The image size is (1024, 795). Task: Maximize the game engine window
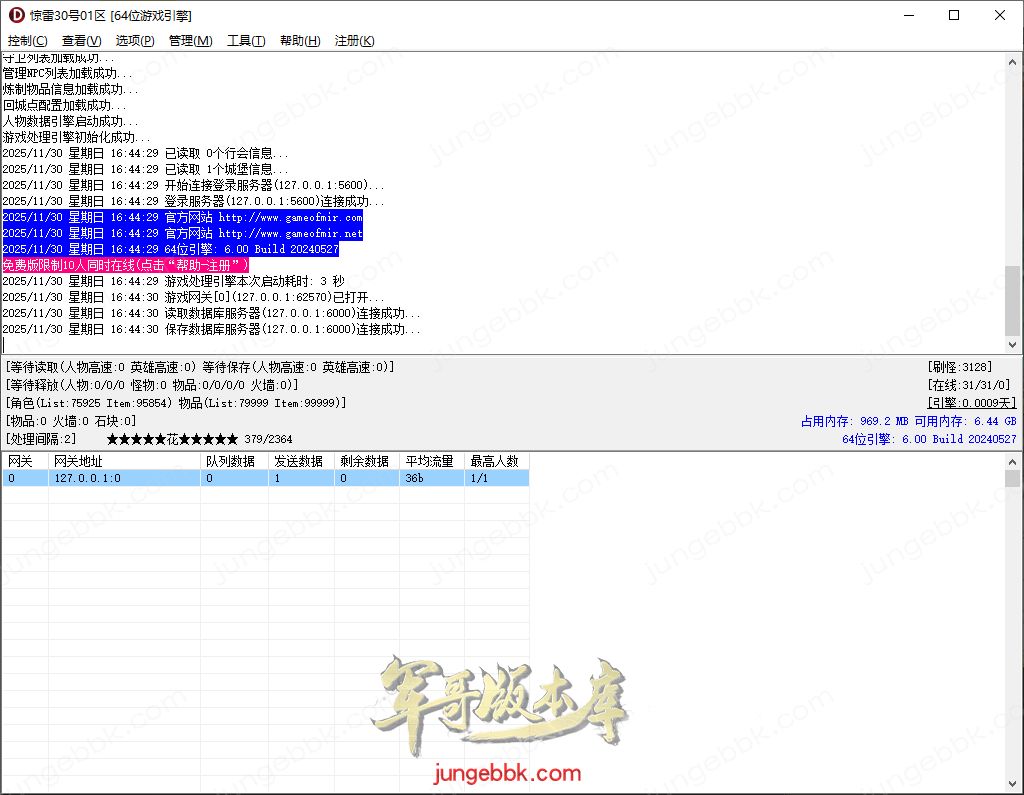[953, 16]
